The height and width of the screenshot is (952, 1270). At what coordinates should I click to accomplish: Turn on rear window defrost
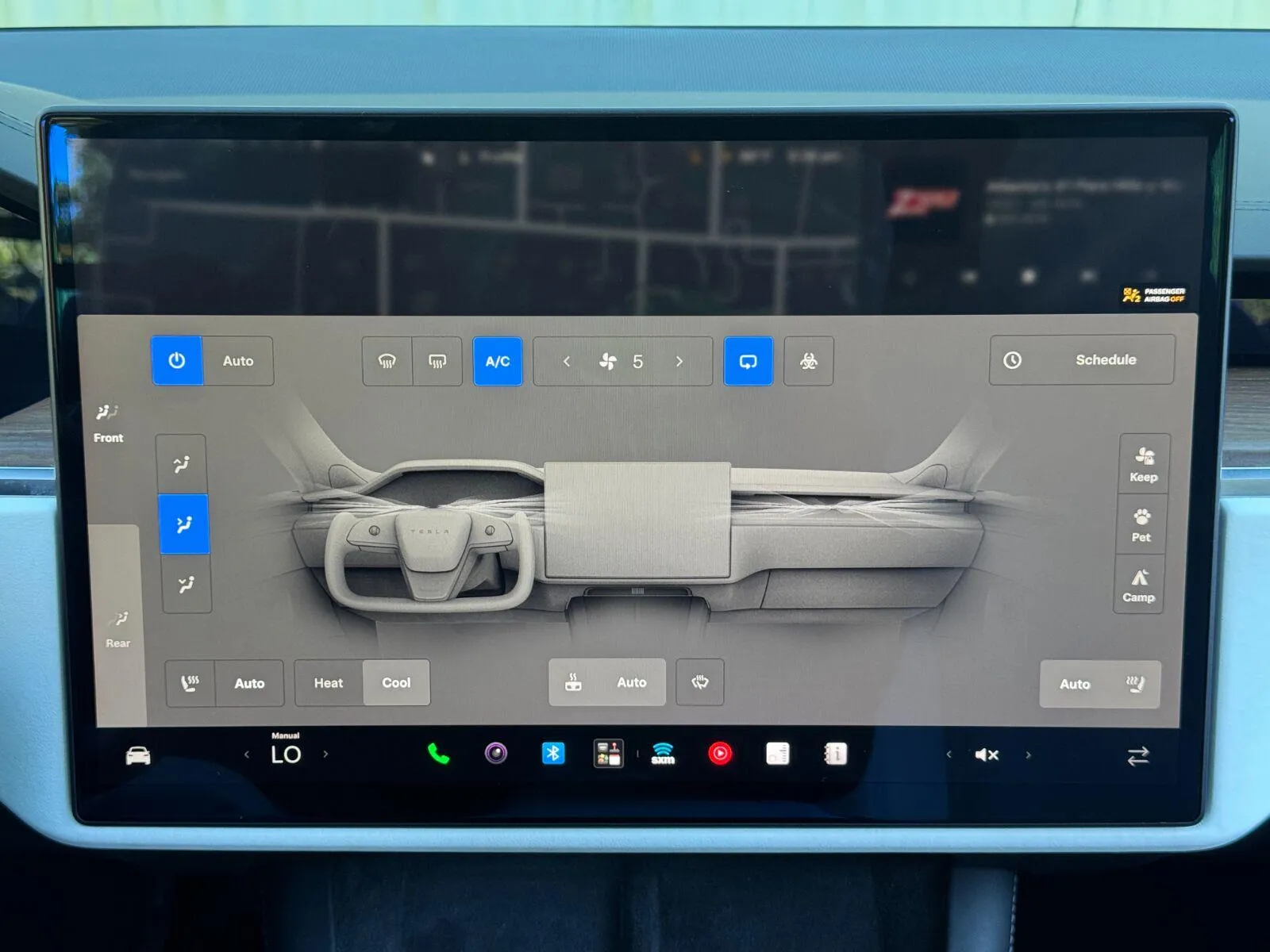tap(437, 362)
